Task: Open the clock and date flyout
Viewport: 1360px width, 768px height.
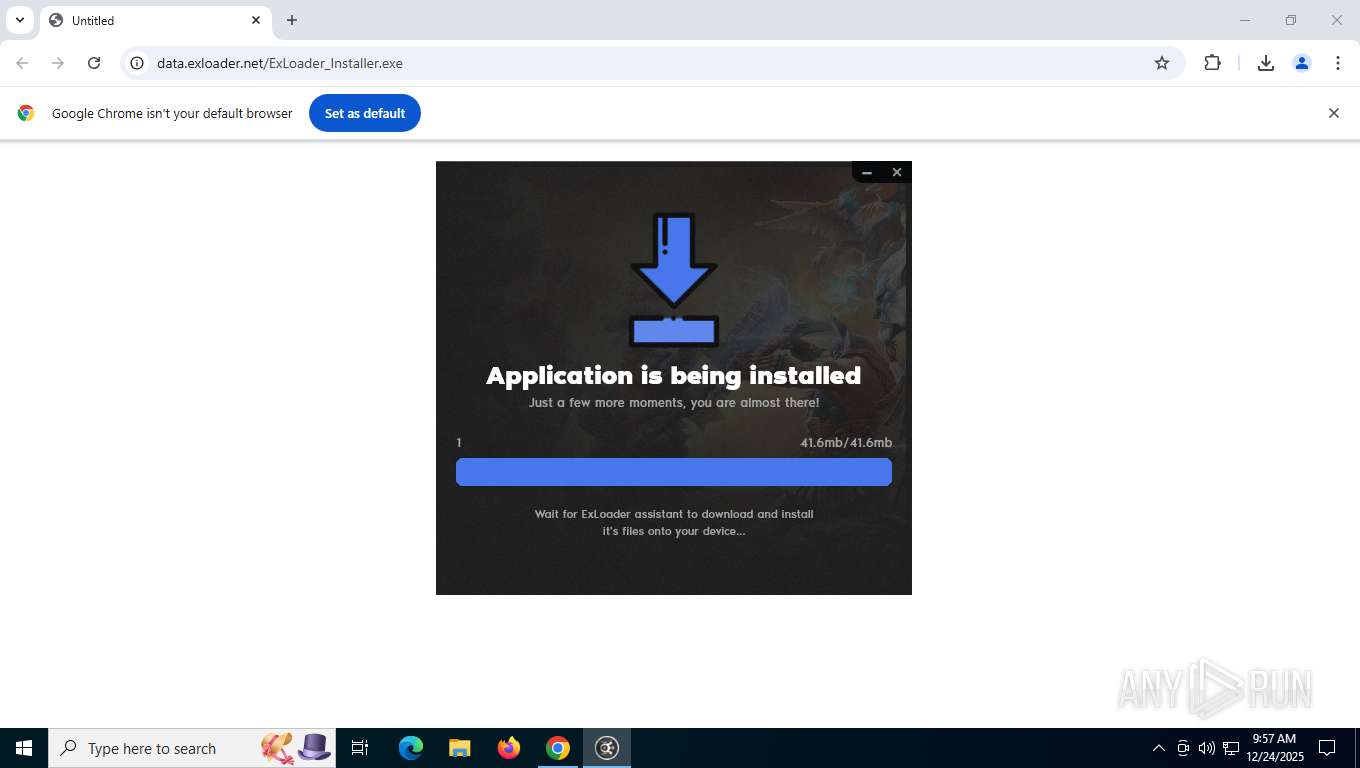Action: point(1275,748)
